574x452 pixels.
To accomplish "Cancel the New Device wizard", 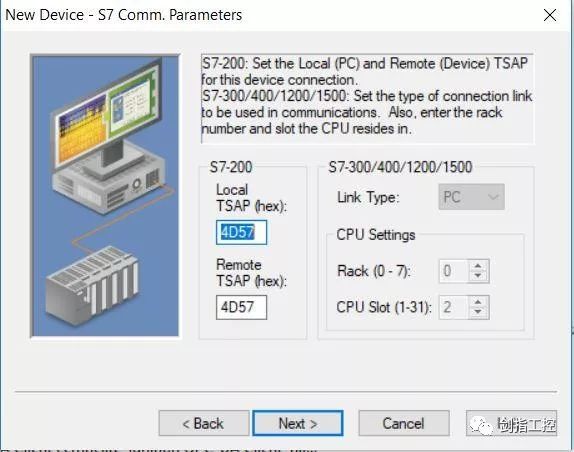I will [404, 423].
